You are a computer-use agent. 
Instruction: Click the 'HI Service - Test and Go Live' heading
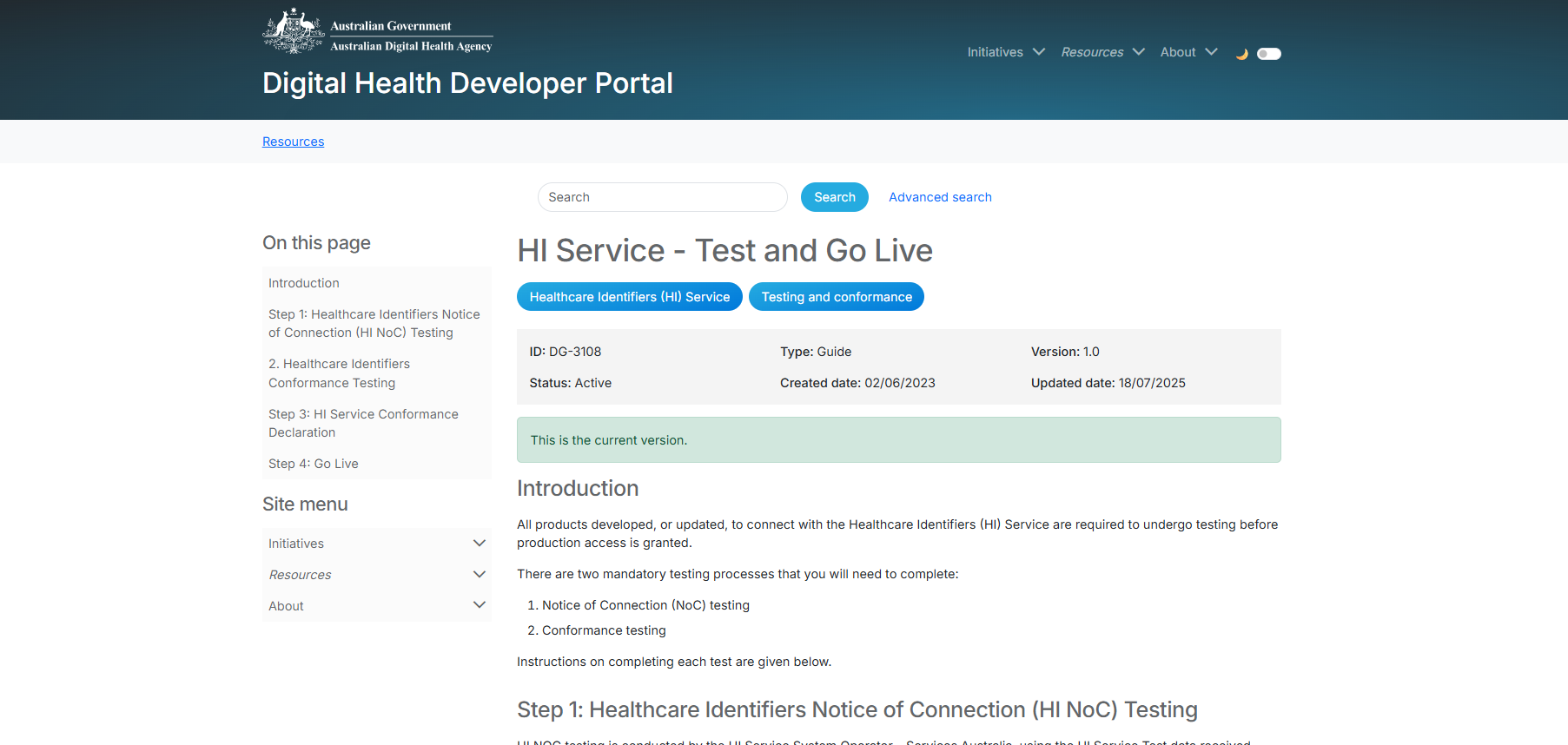[x=724, y=251]
